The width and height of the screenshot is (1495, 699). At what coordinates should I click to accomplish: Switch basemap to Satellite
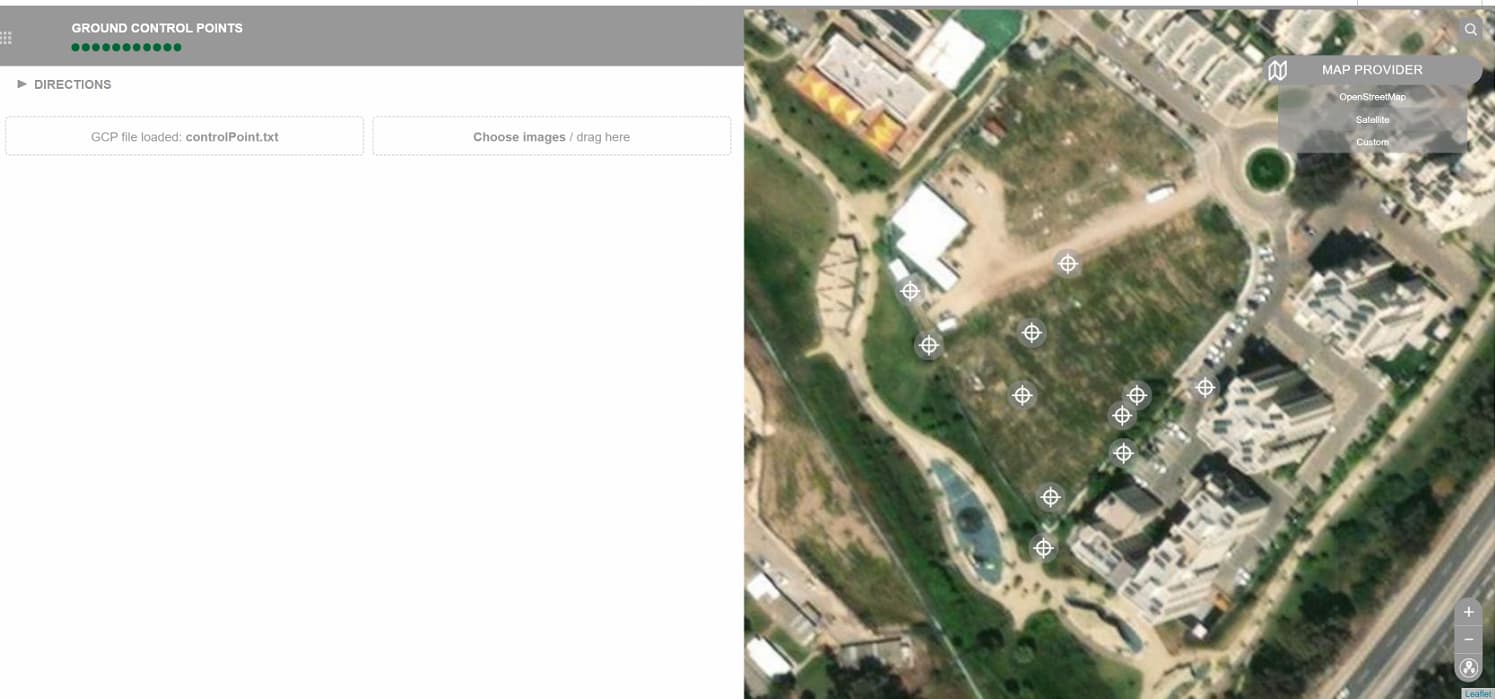1371,119
